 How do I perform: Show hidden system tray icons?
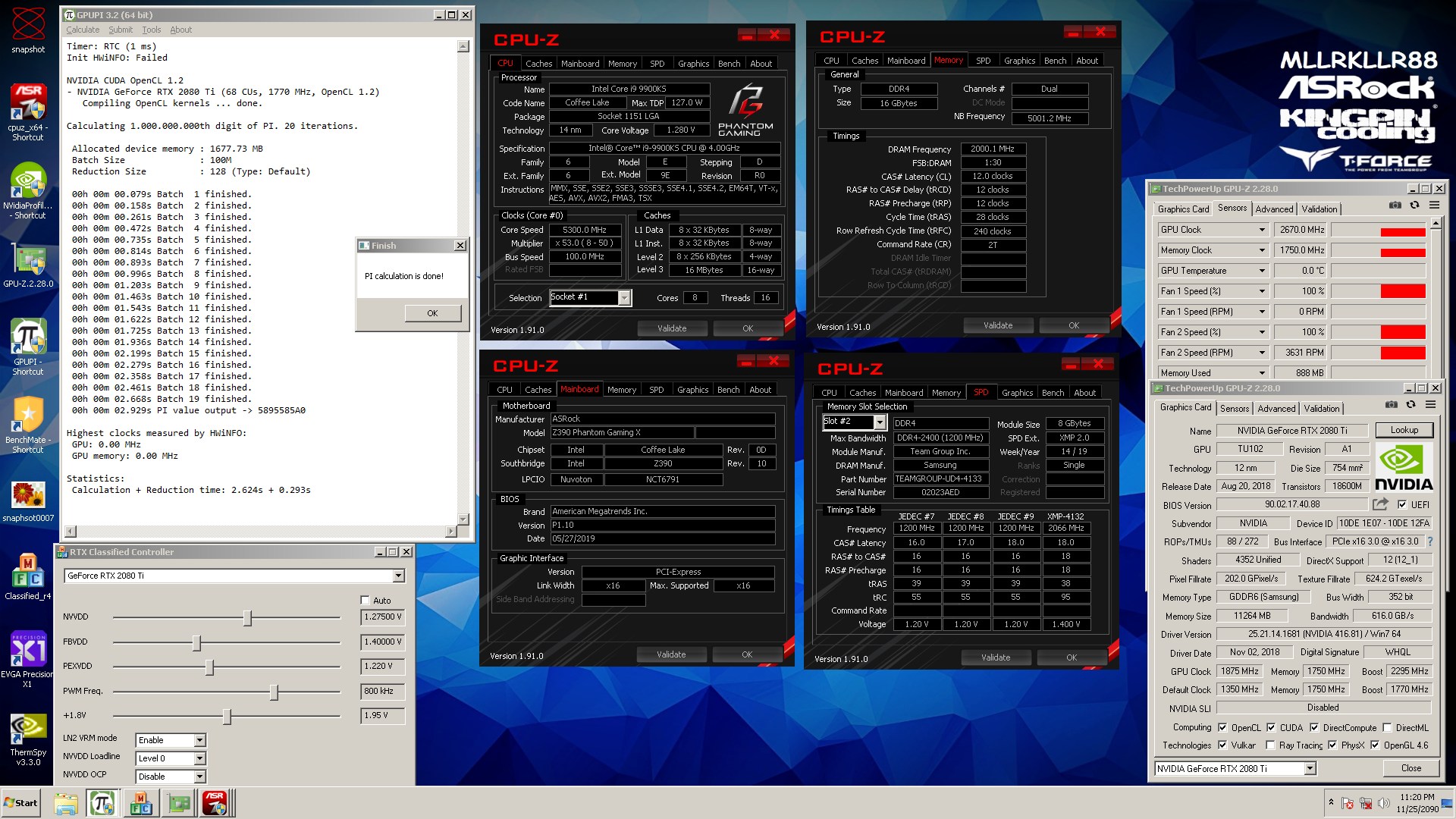[x=1331, y=802]
